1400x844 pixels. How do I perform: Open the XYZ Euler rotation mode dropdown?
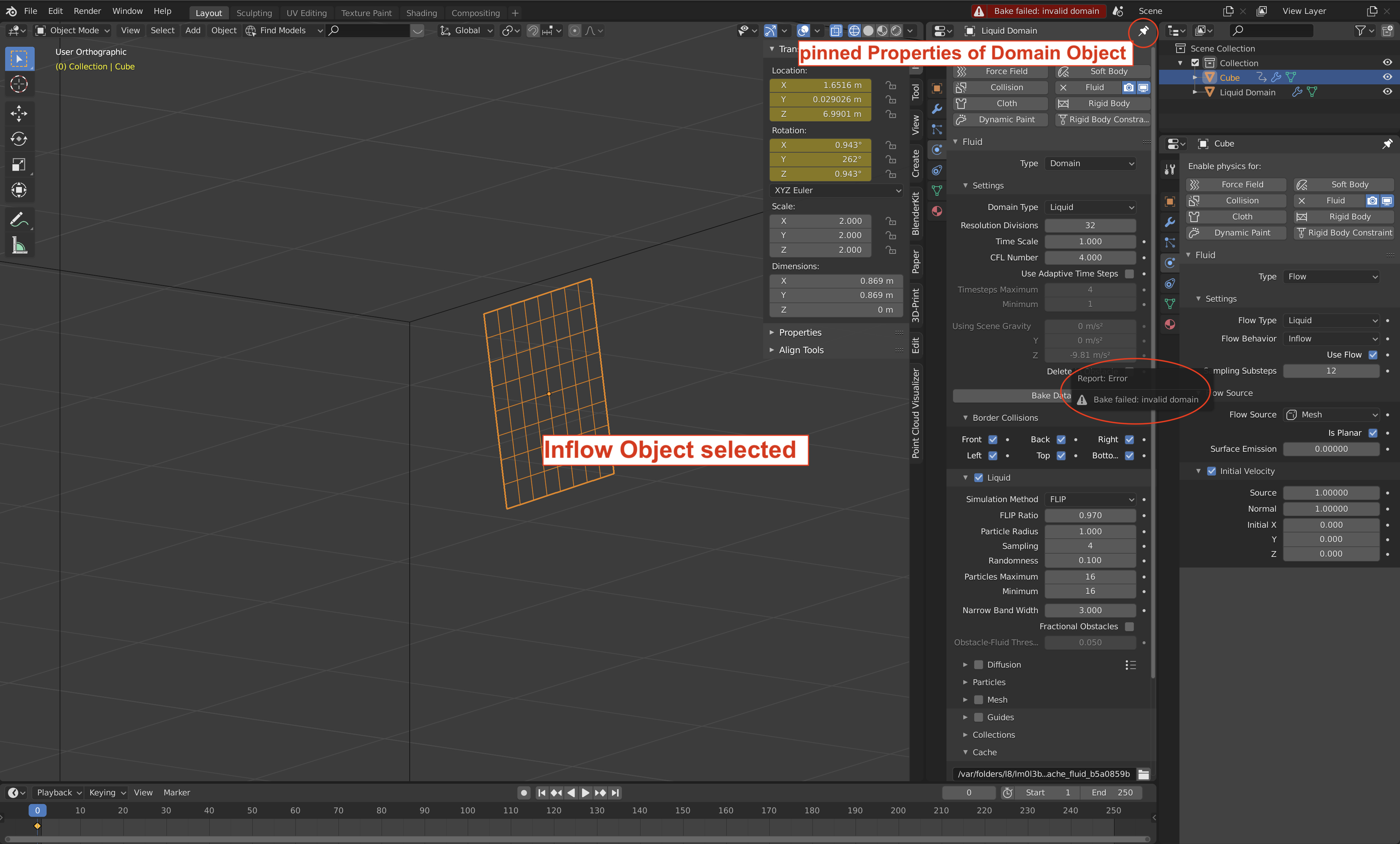pyautogui.click(x=836, y=190)
